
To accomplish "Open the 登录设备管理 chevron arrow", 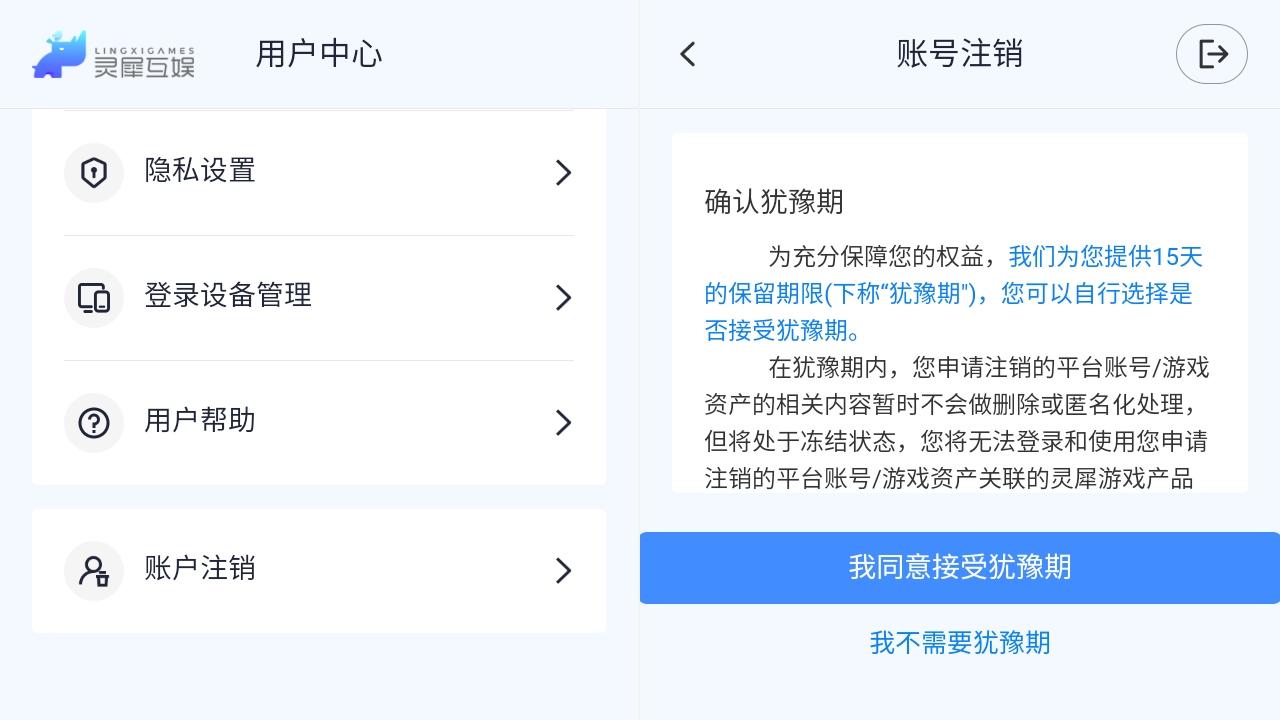I will (x=563, y=297).
